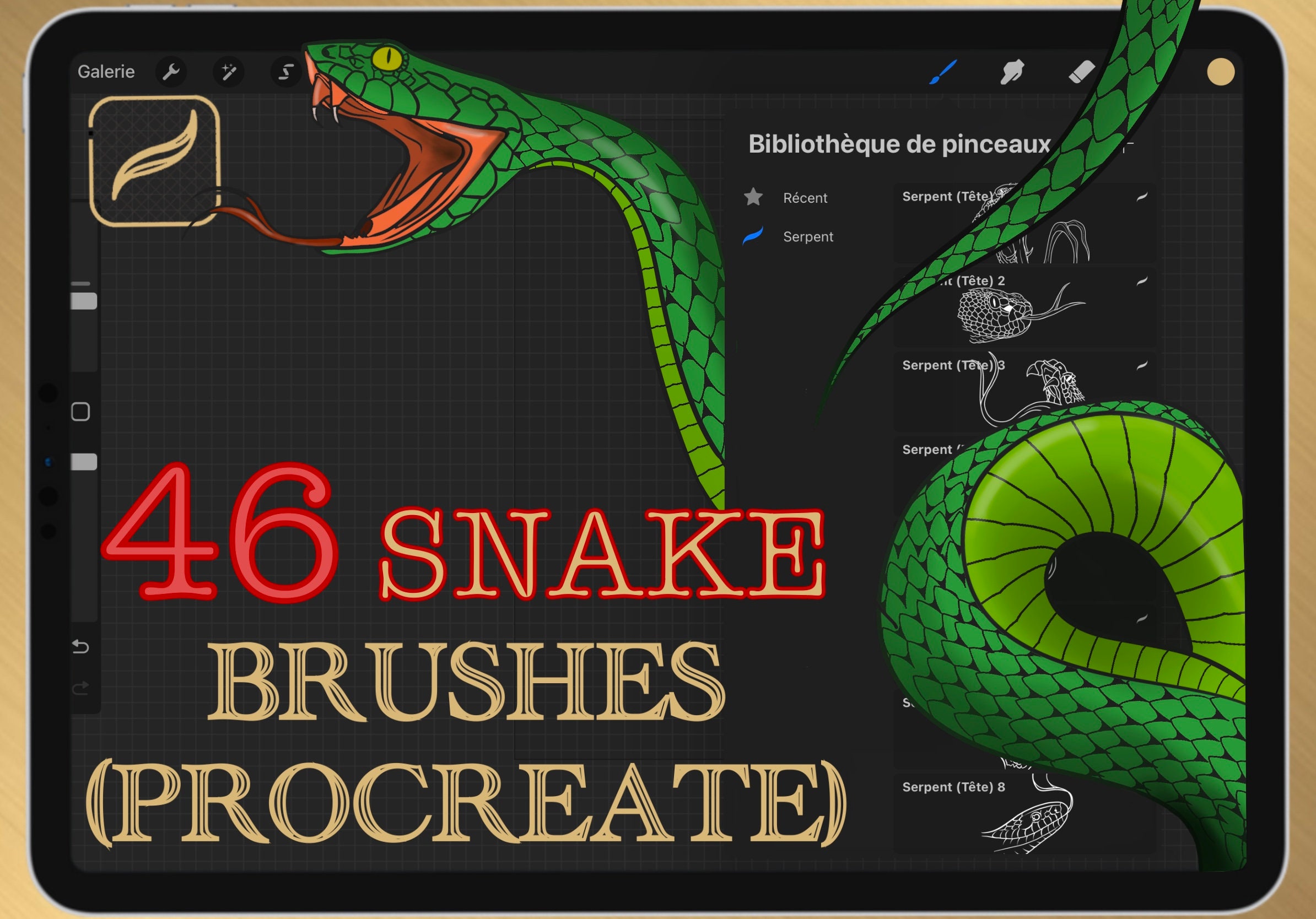1316x919 pixels.
Task: Select the Eraser tool
Action: tap(1081, 73)
